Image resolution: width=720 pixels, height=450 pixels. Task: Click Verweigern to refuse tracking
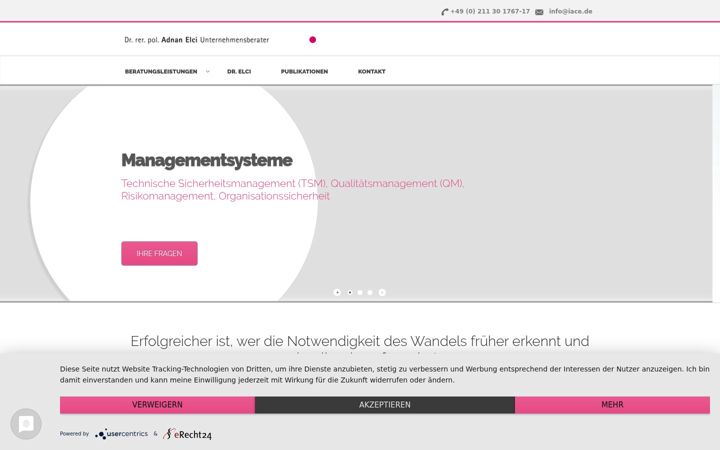(x=158, y=405)
